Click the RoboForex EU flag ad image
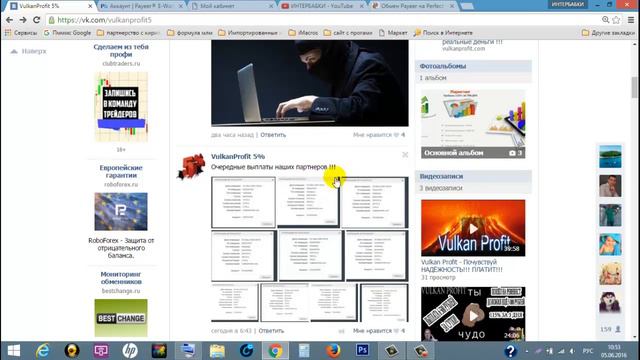The height and width of the screenshot is (360, 640). tap(121, 211)
